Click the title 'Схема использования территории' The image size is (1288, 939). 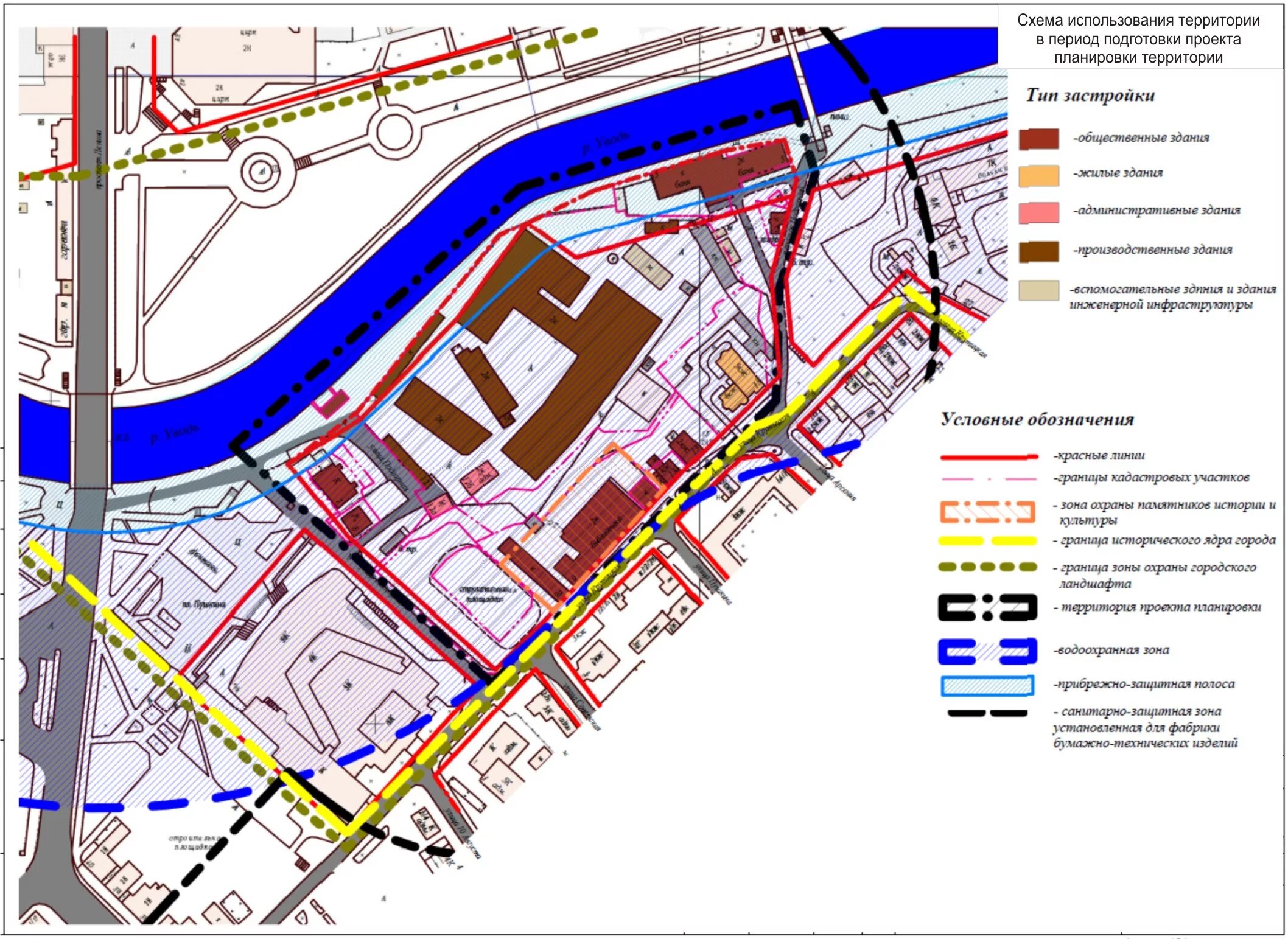pyautogui.click(x=1138, y=21)
